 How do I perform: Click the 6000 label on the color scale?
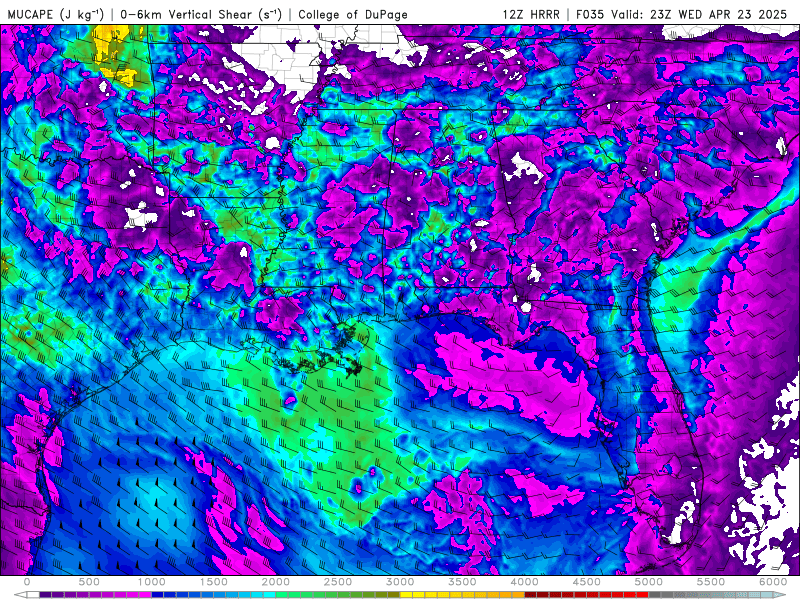coord(773,582)
